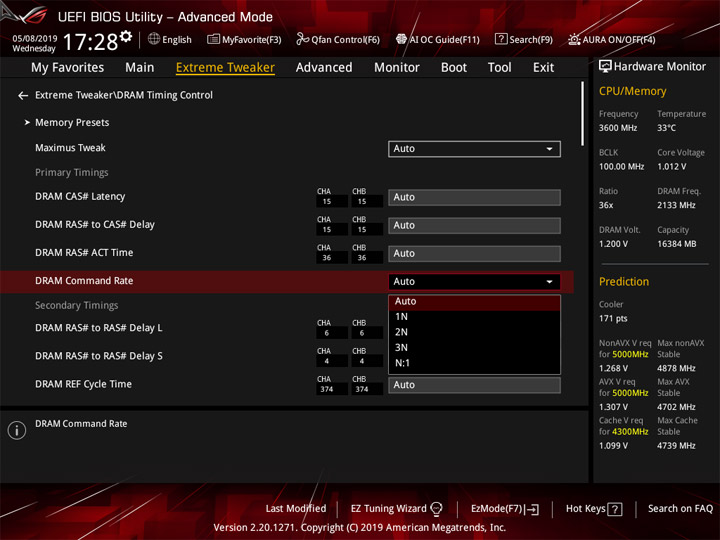Launch AI OC Guide brain icon

401,39
